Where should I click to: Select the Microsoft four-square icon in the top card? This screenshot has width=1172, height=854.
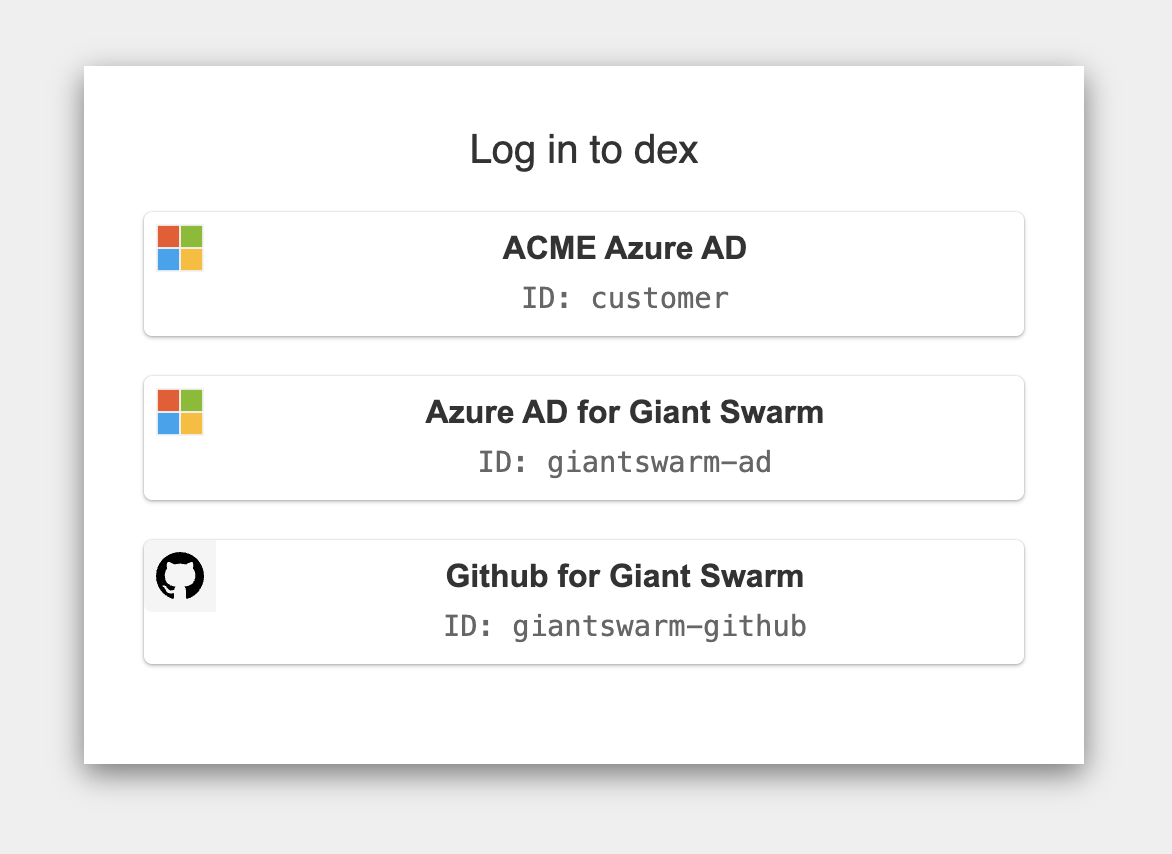pos(180,248)
